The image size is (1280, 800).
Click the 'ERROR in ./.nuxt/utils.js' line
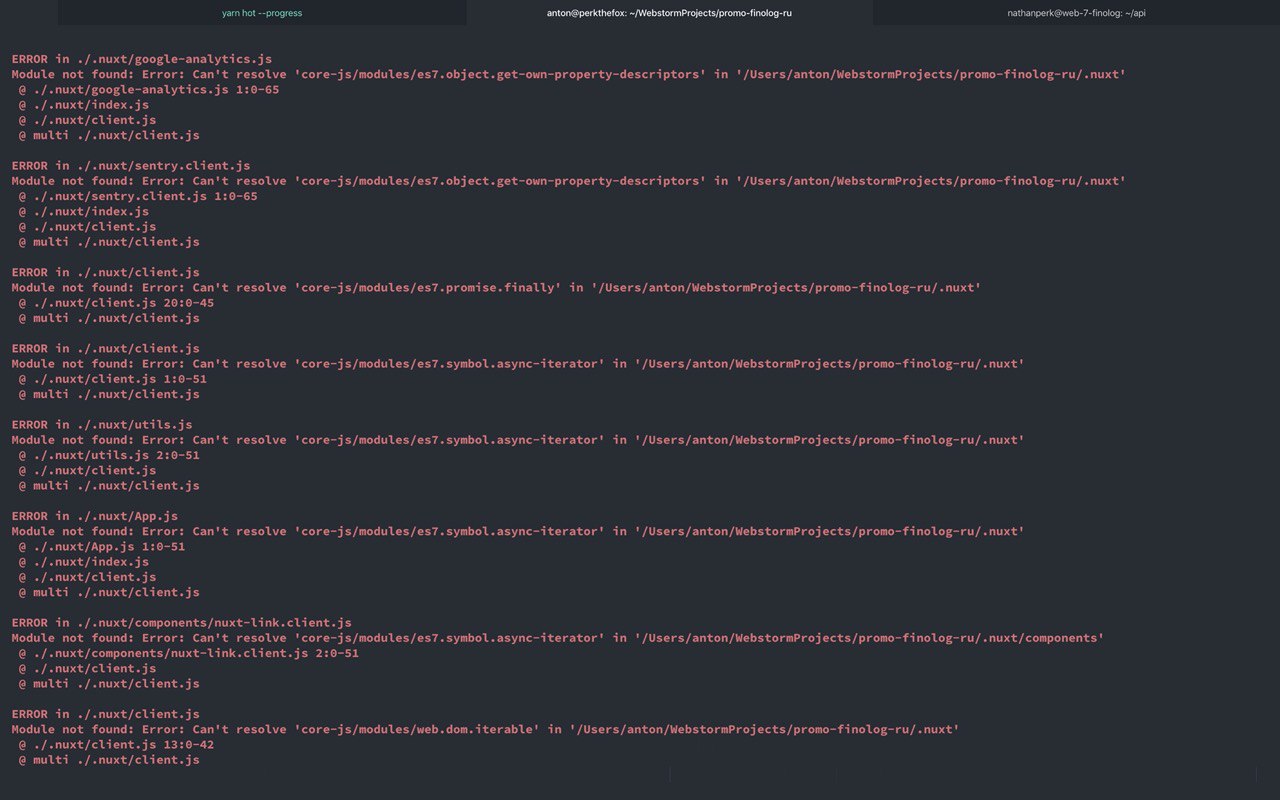[x=102, y=425]
